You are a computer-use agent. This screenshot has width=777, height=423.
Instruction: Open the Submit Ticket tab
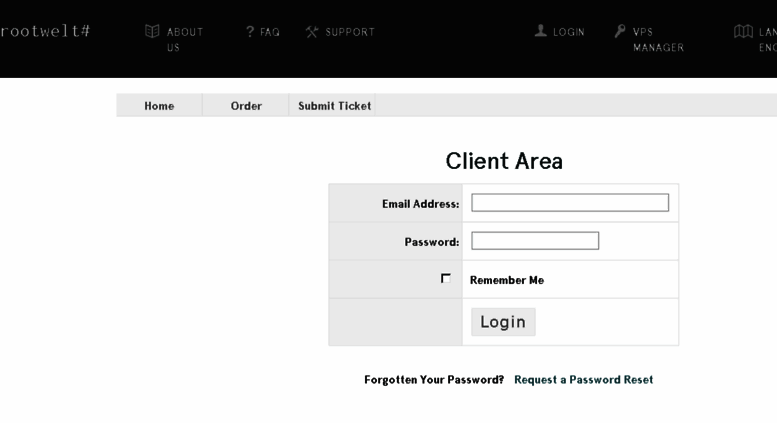pos(334,106)
